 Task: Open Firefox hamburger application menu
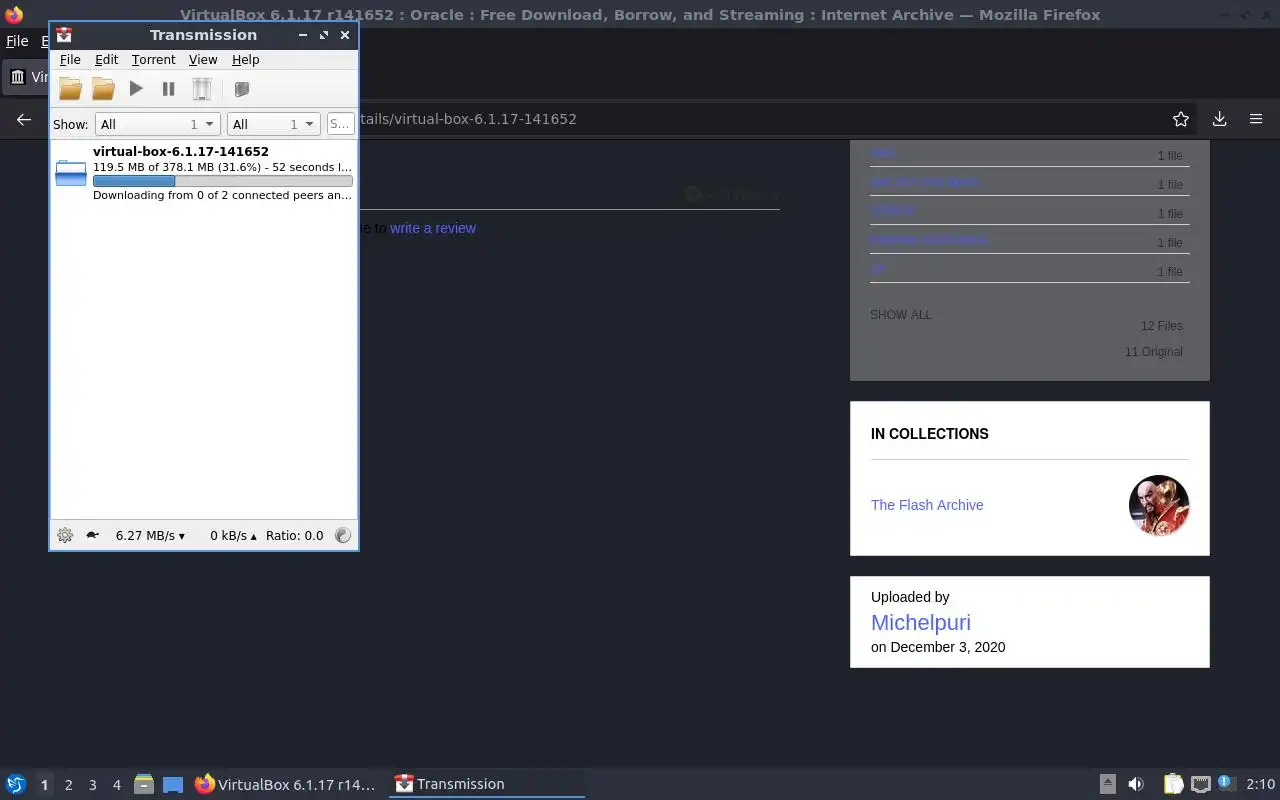tap(1256, 119)
